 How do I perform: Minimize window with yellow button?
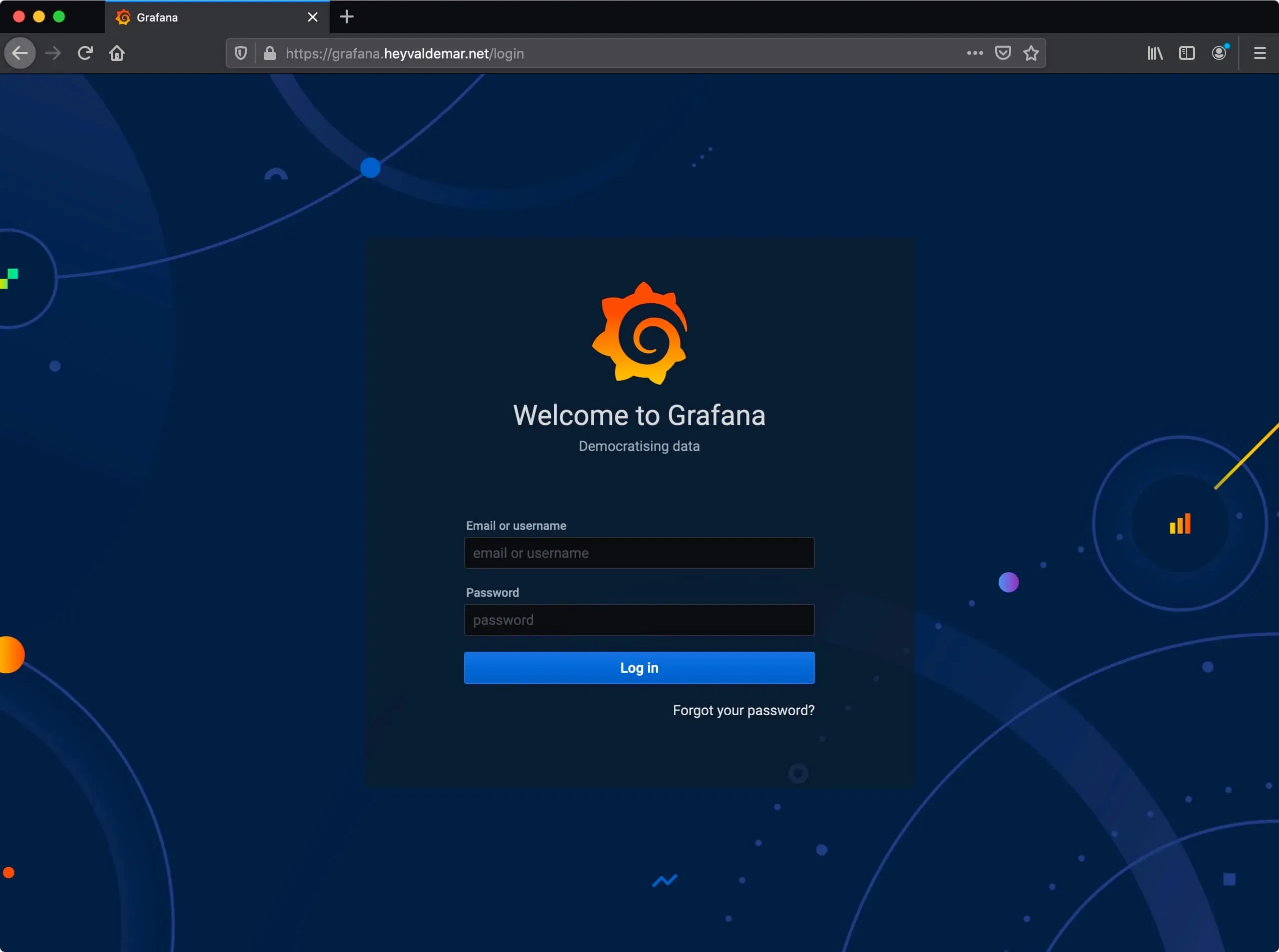[39, 16]
